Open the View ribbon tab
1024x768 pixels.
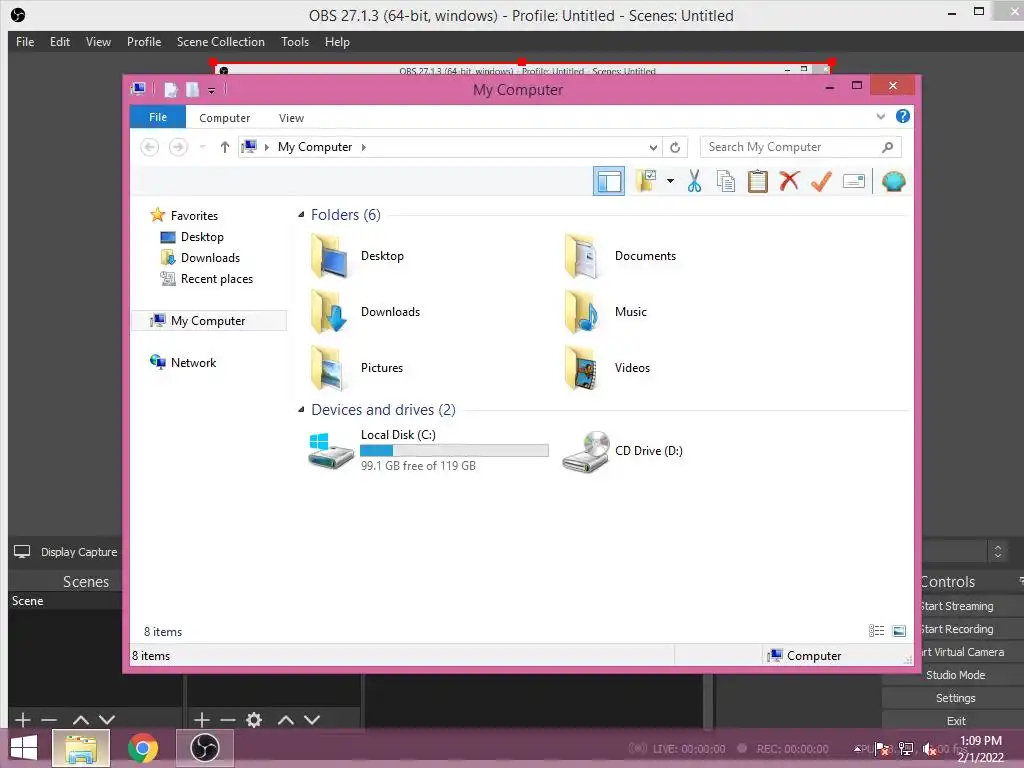(291, 118)
